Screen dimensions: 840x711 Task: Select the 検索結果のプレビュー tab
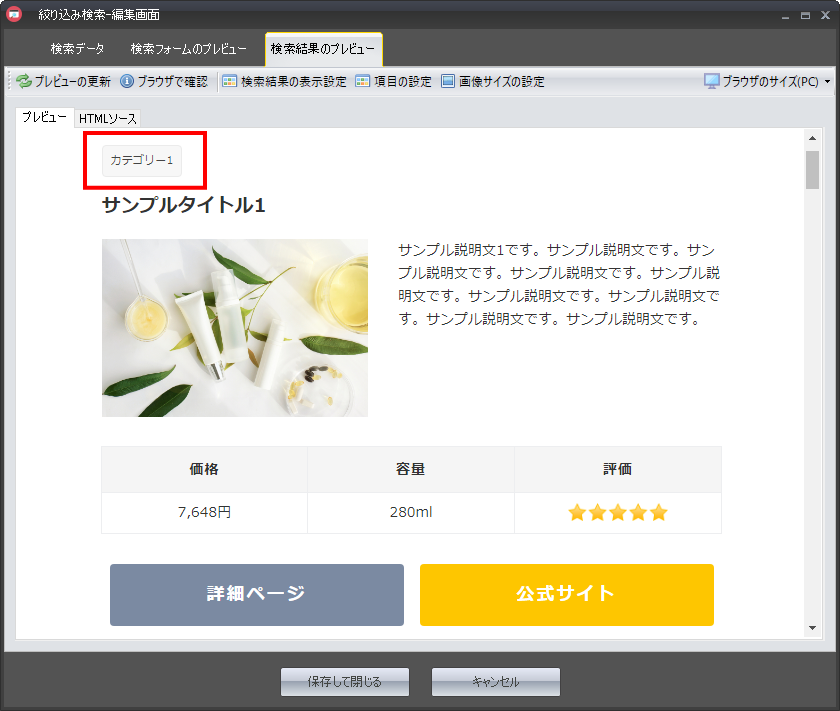click(323, 49)
